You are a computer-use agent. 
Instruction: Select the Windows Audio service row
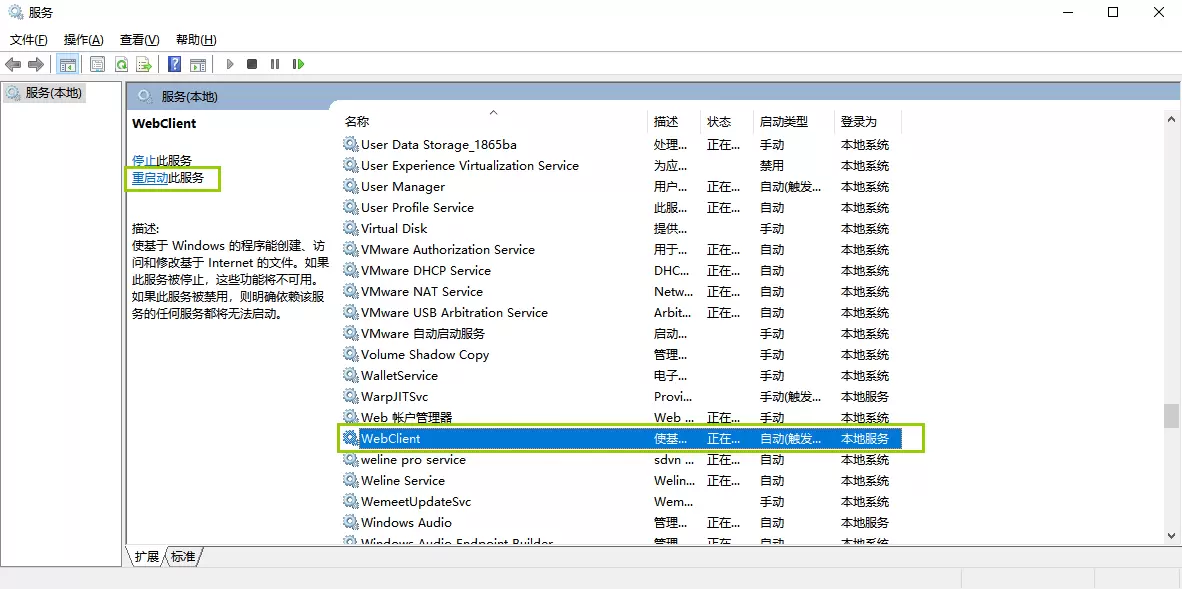coord(406,523)
